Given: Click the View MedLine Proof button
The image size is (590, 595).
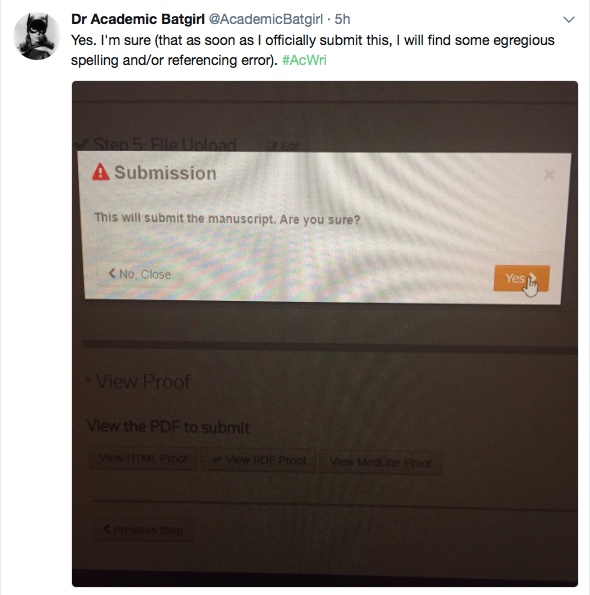Looking at the screenshot, I should pos(381,462).
